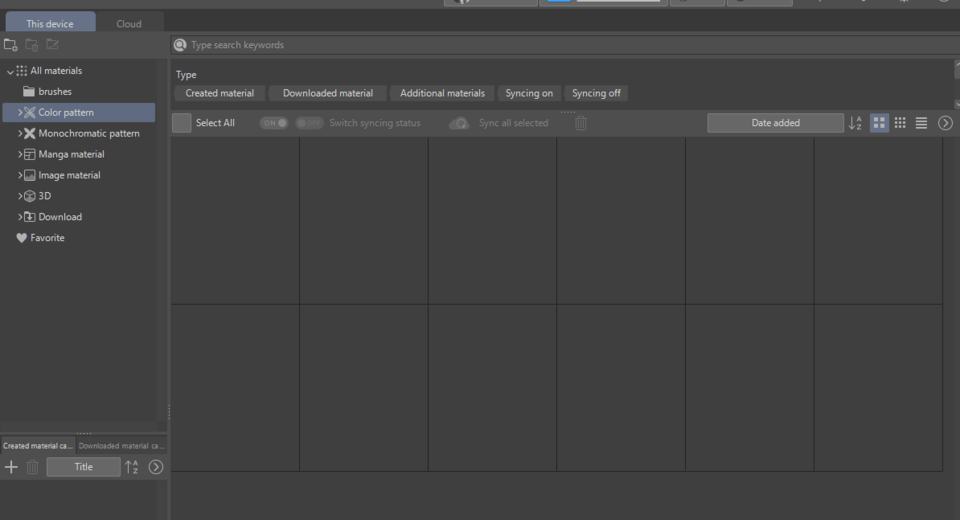
Task: Select the brushes folder
Action: 54,91
